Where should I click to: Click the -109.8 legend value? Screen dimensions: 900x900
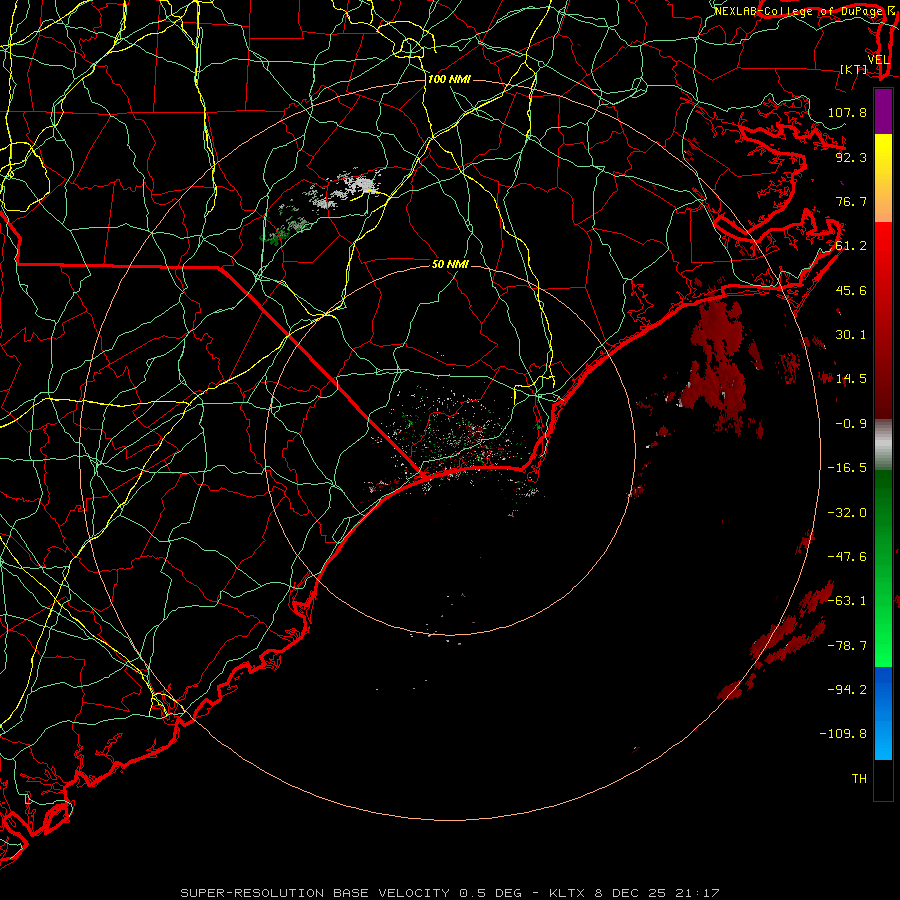(843, 734)
